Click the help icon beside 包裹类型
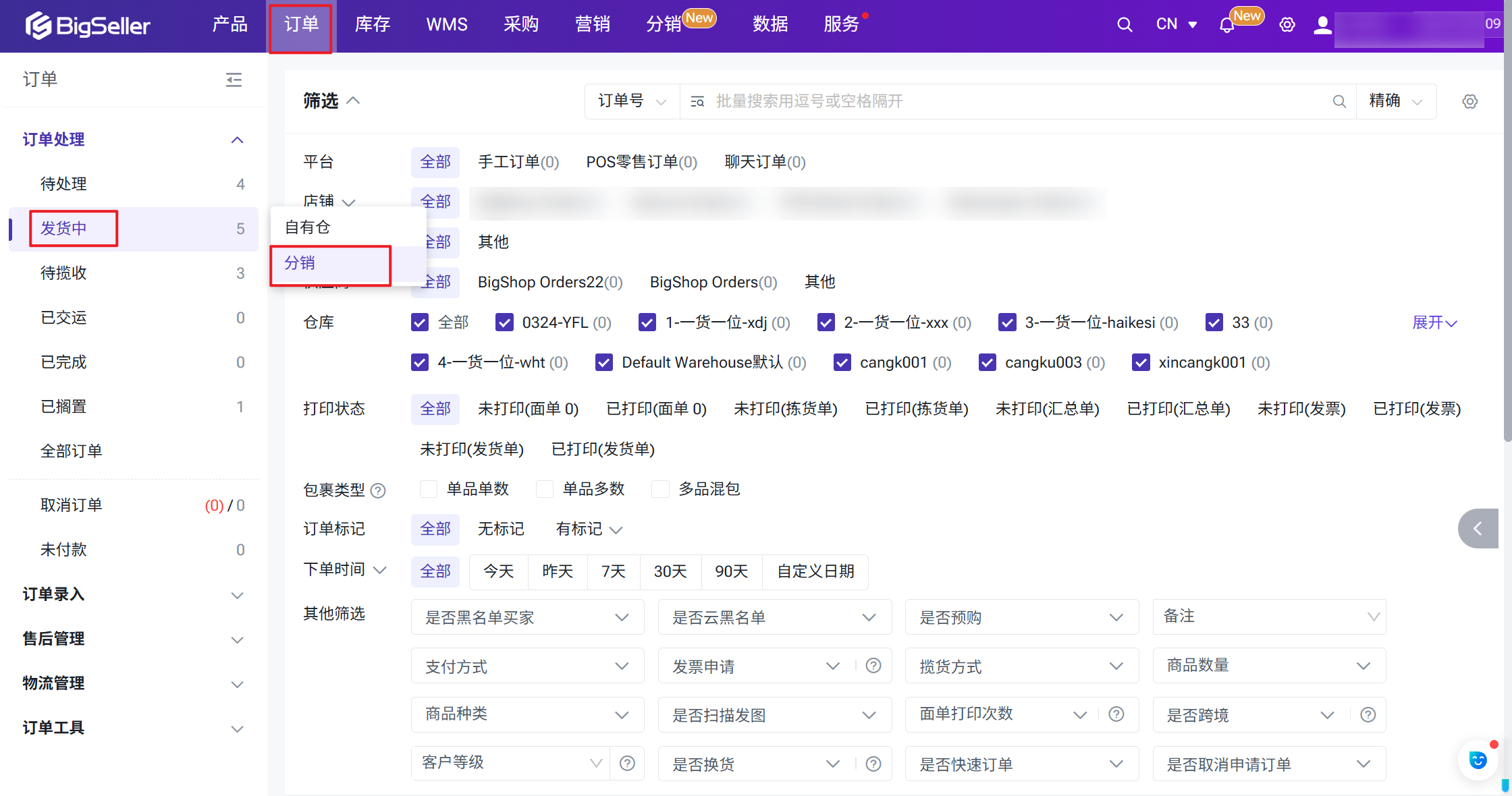 point(379,490)
